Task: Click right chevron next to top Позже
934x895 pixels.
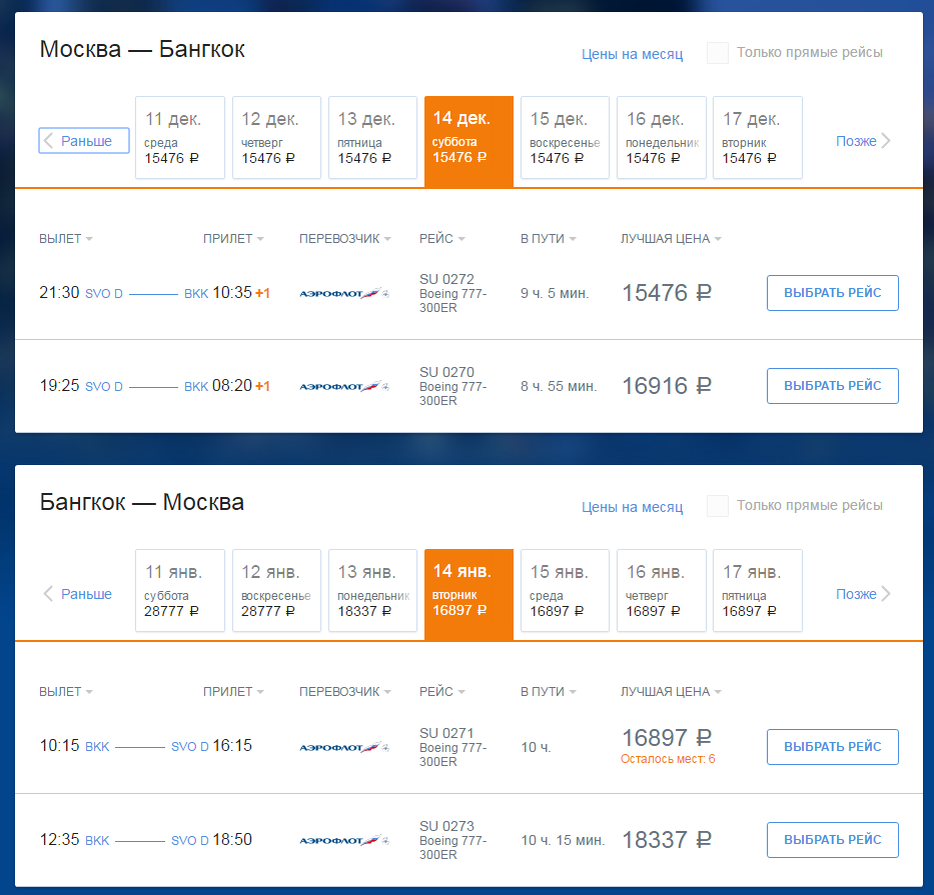Action: (x=886, y=141)
